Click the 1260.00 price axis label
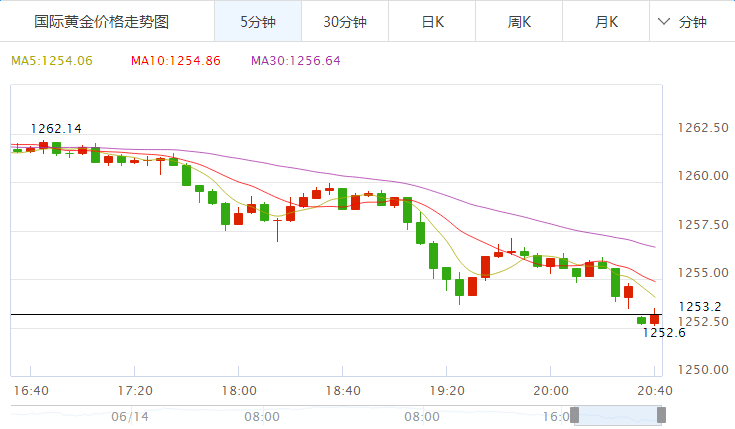 pos(700,176)
